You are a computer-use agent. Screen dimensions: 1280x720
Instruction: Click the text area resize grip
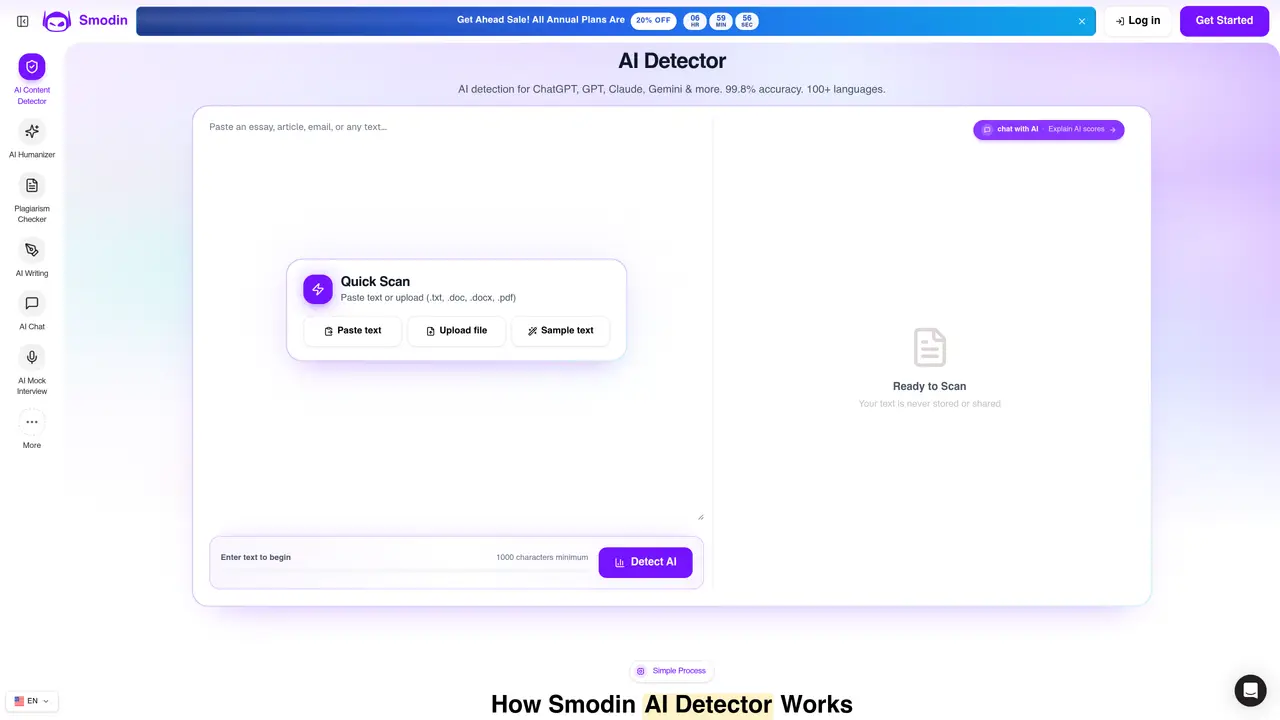point(700,517)
